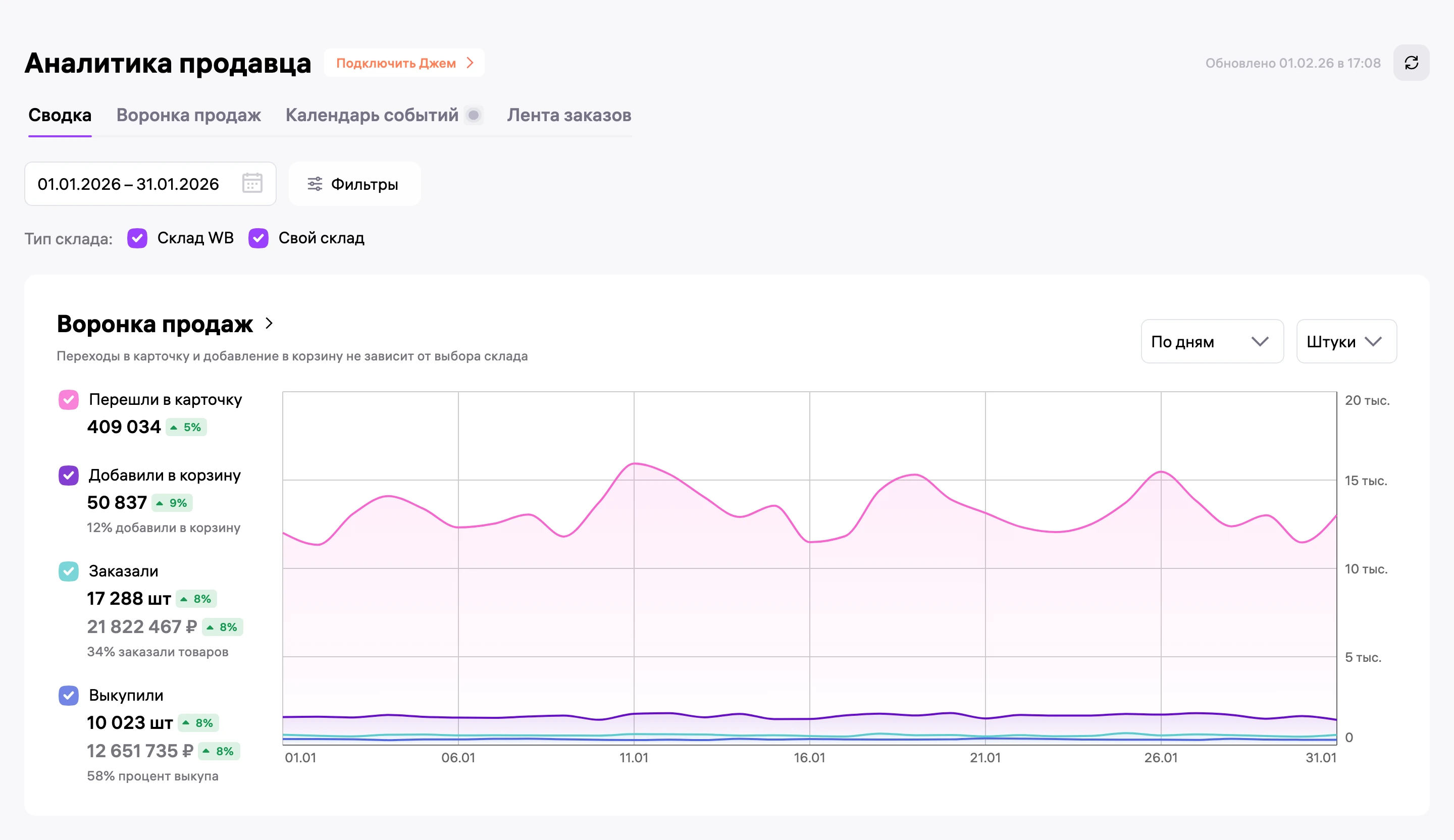Open the Фильтры button
Screen dimensions: 1454x840
(355, 184)
